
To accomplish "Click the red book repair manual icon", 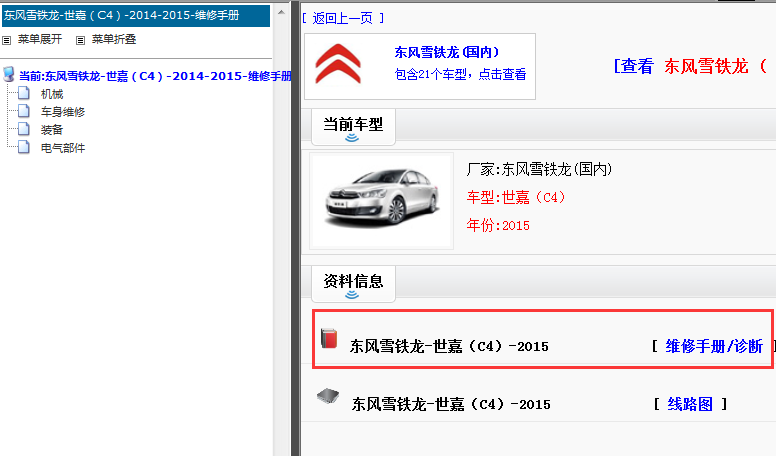I will [x=329, y=338].
